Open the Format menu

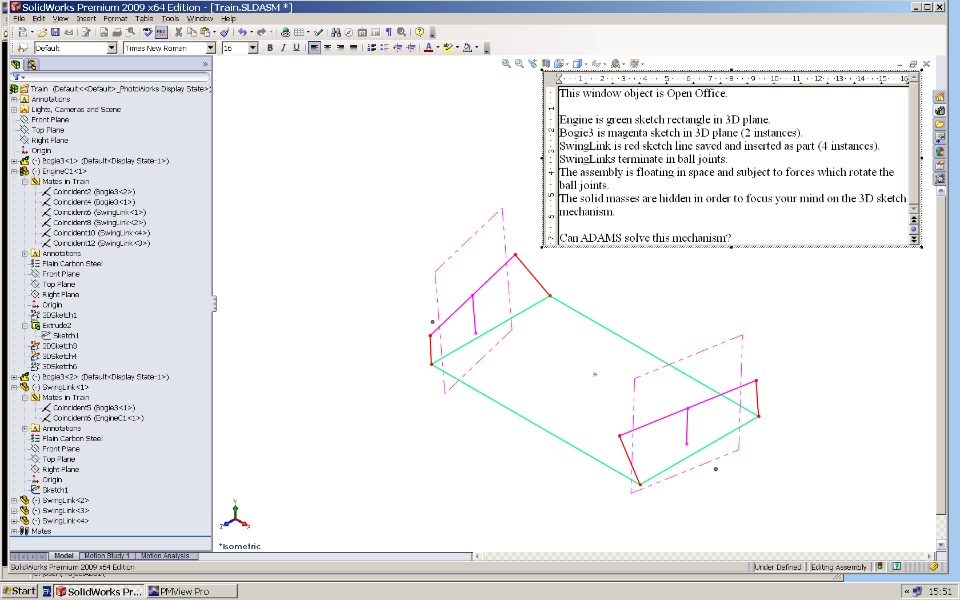[115, 18]
